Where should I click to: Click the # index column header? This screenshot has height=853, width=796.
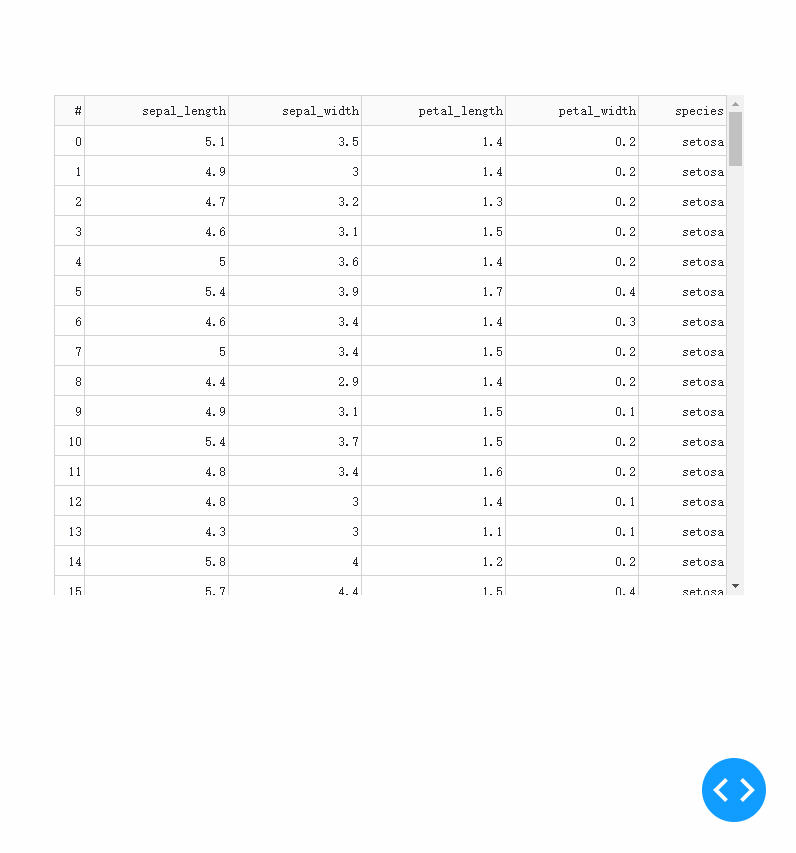point(70,111)
